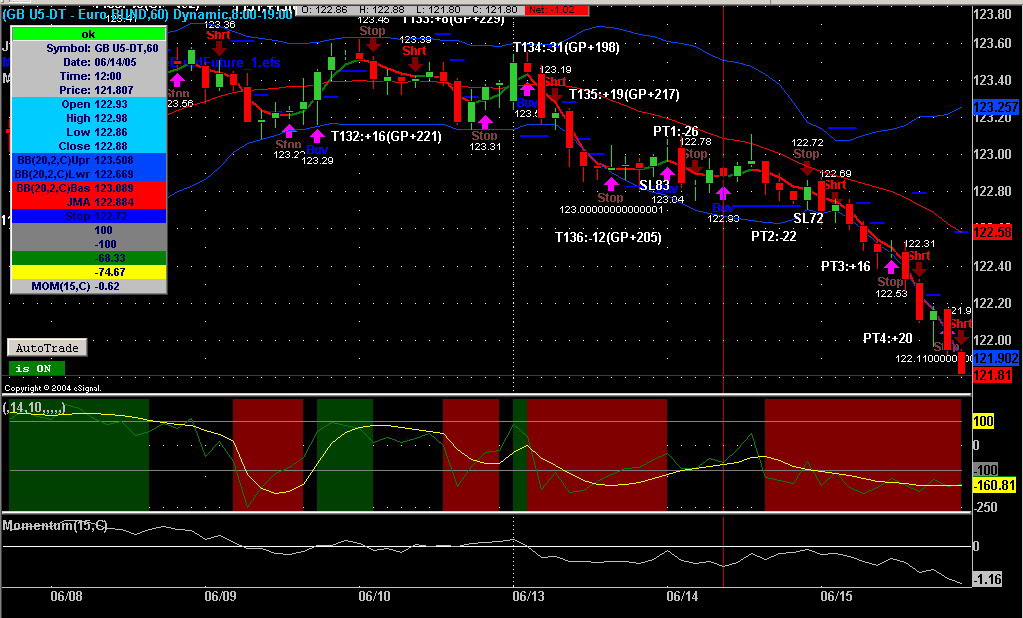The image size is (1023, 618).
Task: Click the PT3:+16 profit target label
Action: click(846, 266)
